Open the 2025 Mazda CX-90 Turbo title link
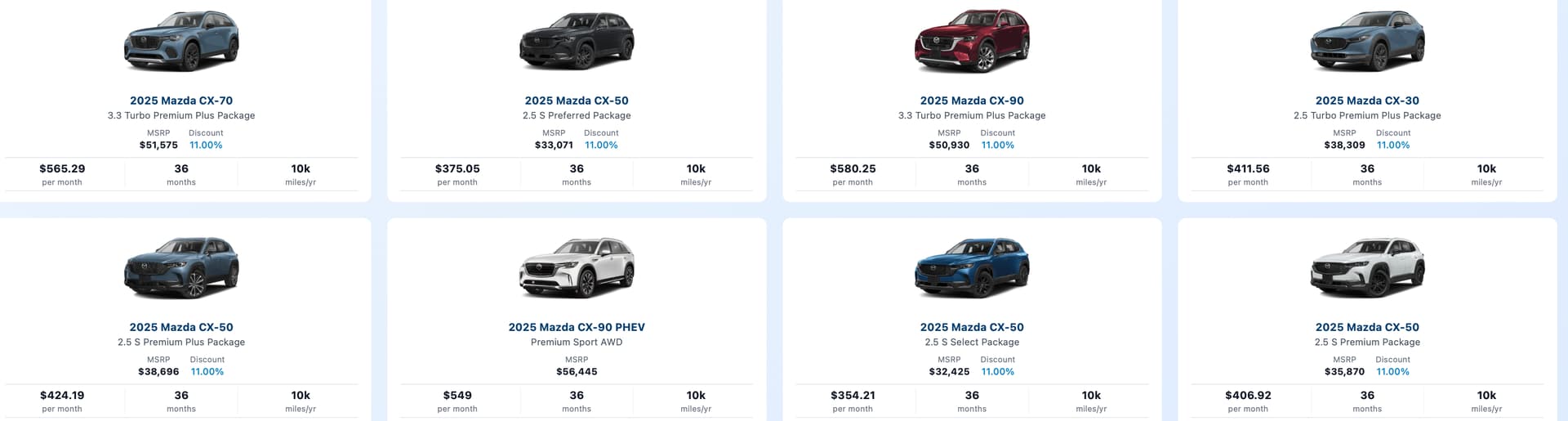 [x=972, y=101]
